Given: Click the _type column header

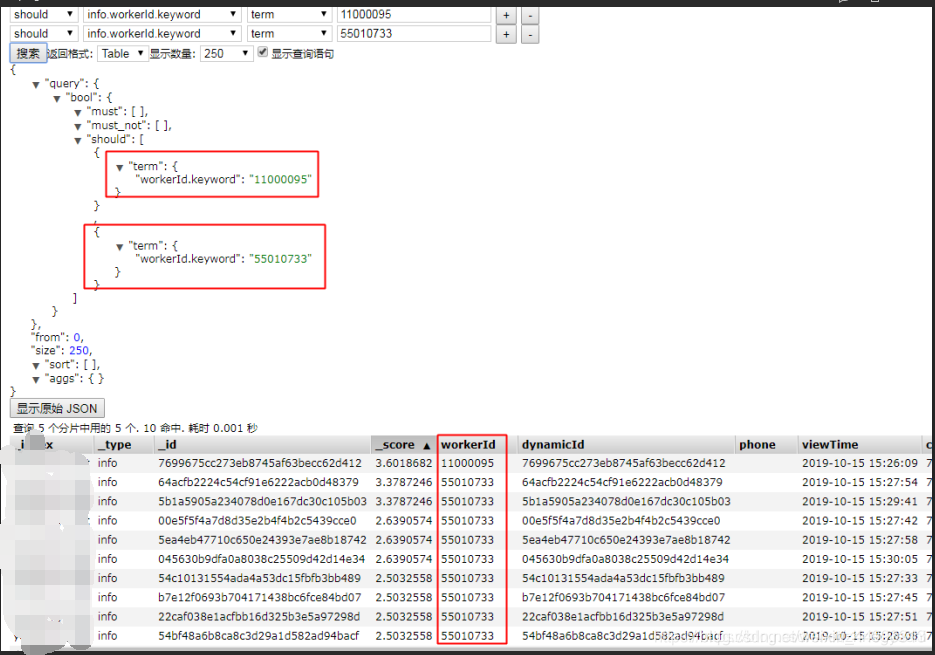Looking at the screenshot, I should (x=124, y=444).
